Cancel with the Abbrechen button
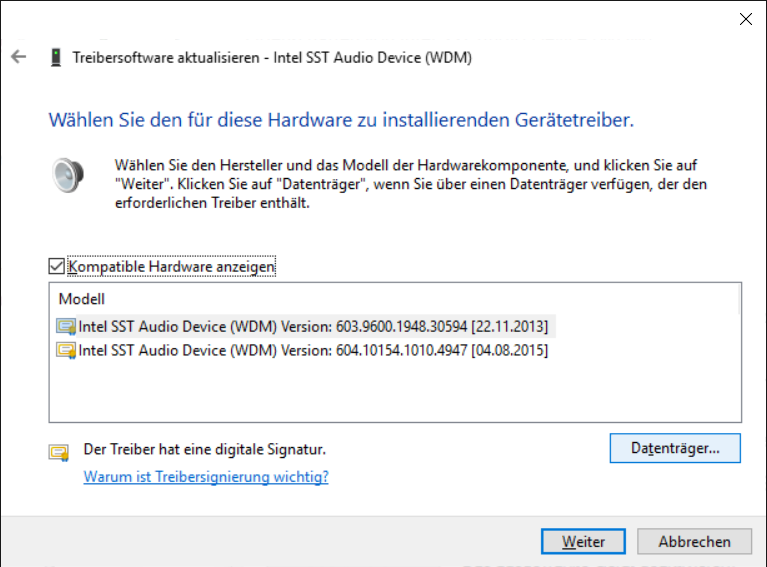This screenshot has width=767, height=567. [x=694, y=542]
